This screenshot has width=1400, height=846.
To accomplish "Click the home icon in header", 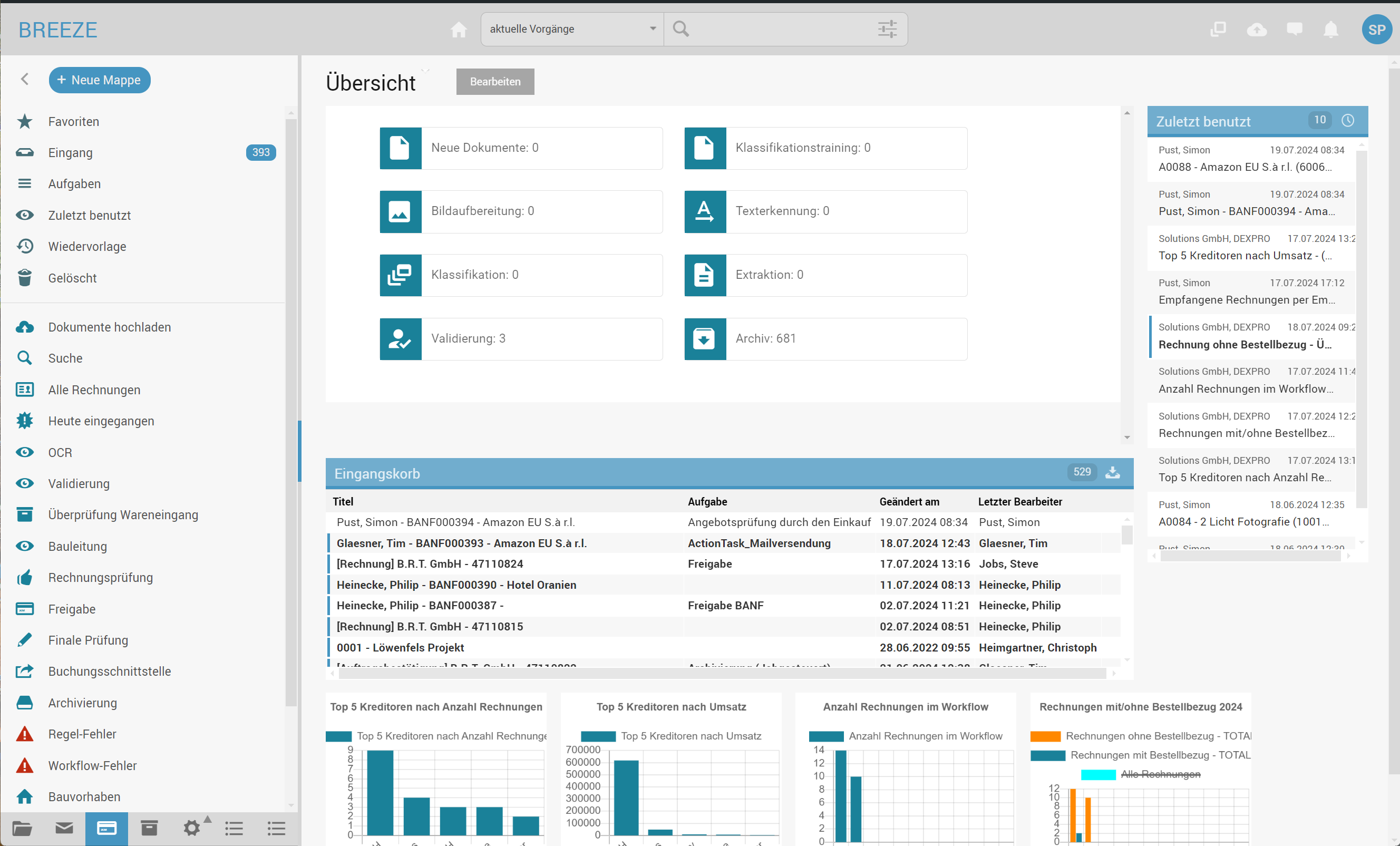I will tap(459, 29).
